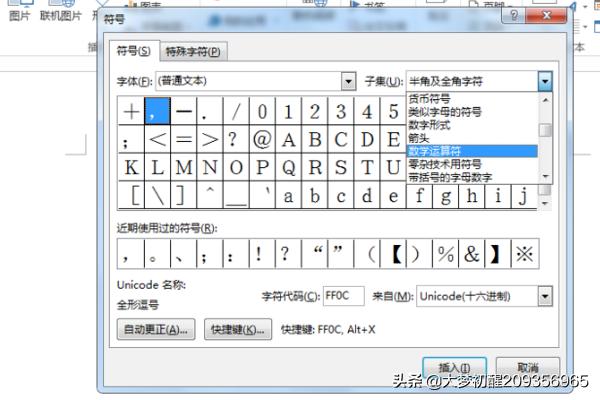Click the subset list scrollbar down arrow

545,176
